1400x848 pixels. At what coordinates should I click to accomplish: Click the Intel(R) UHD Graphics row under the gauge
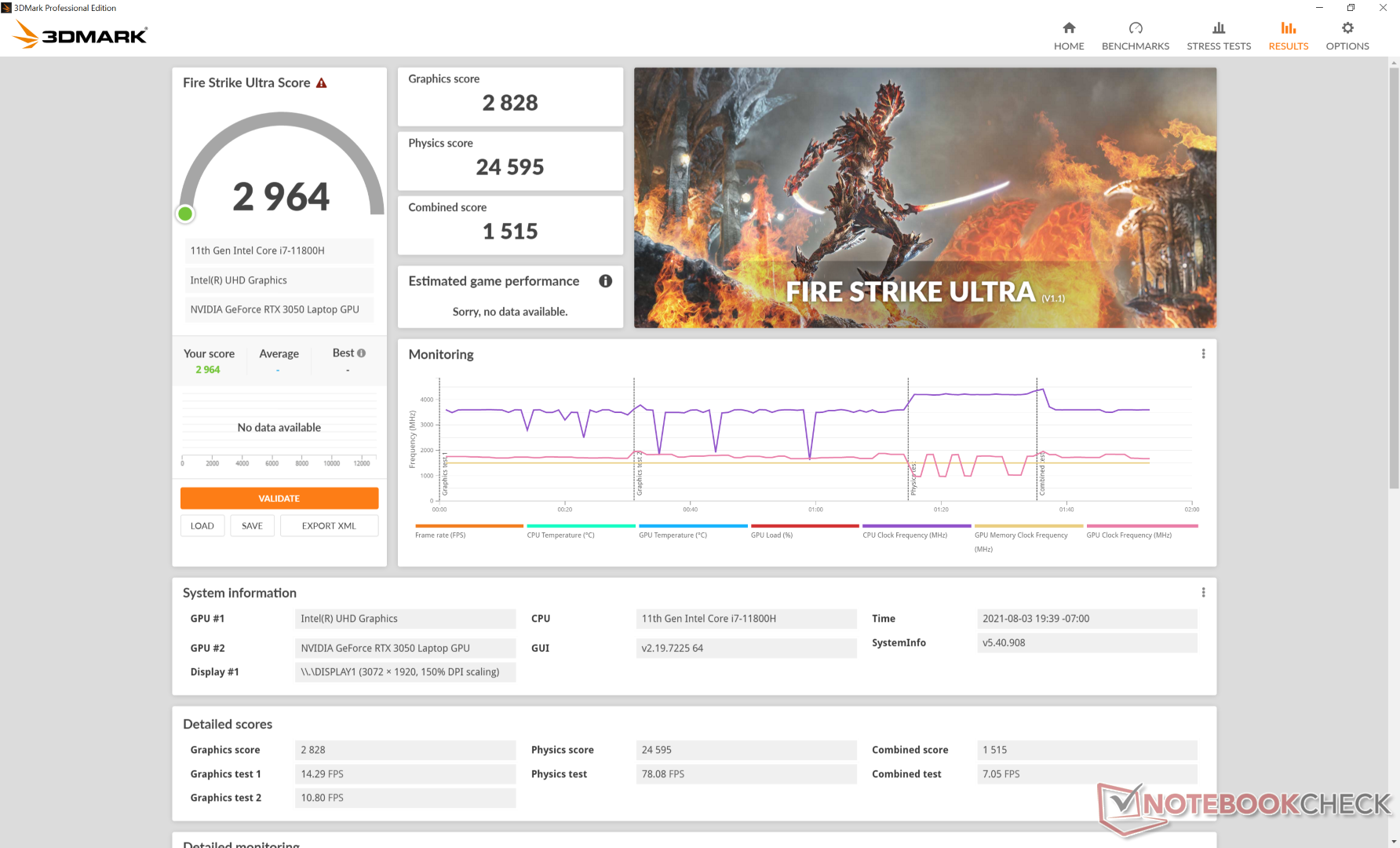[279, 280]
